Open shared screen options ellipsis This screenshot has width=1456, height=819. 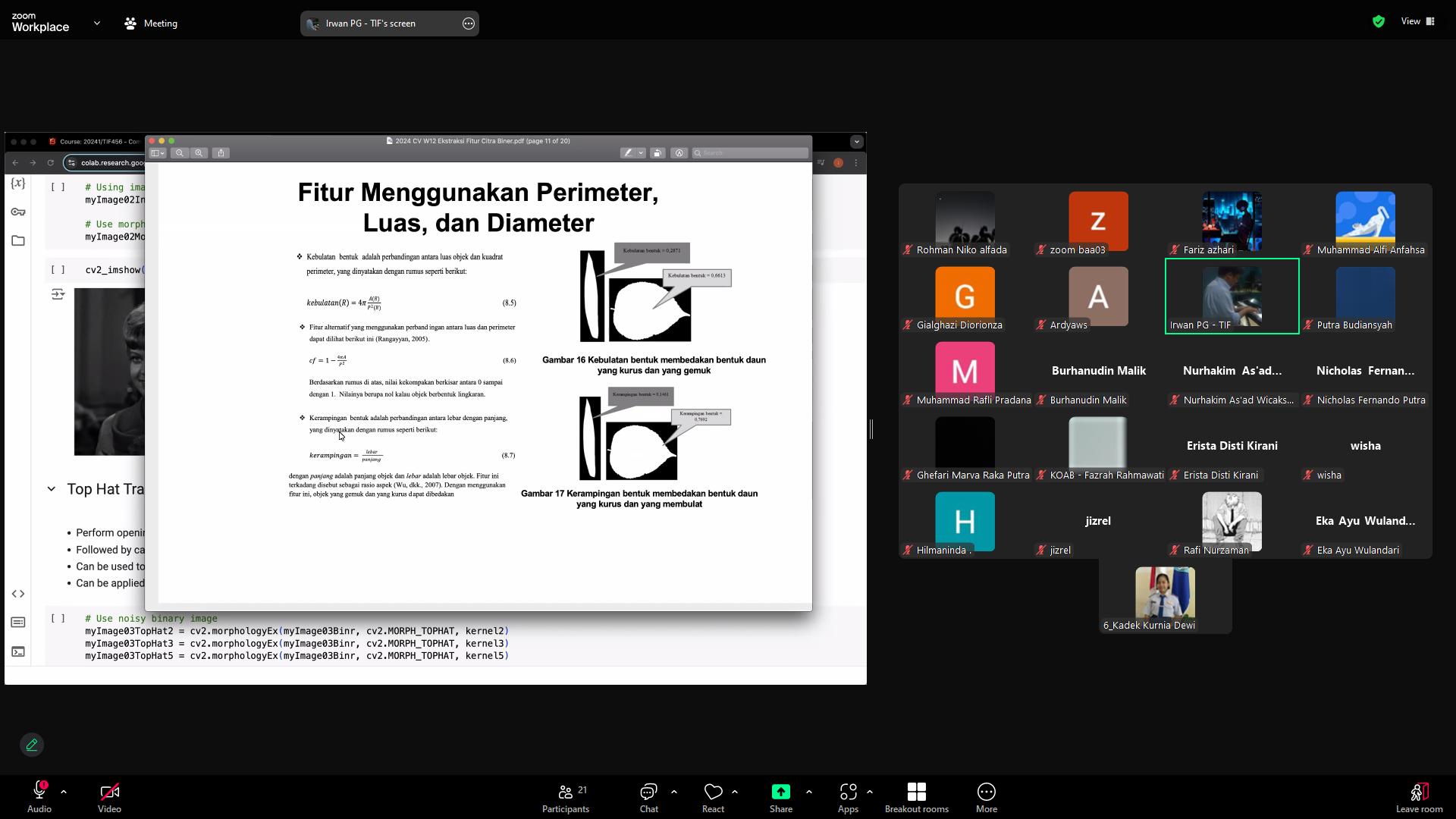coord(469,24)
